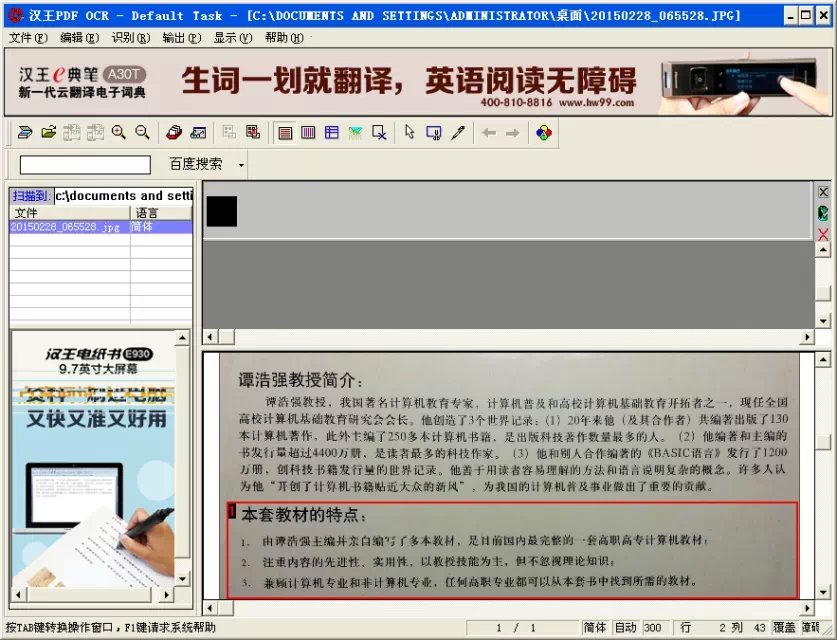Screen dimensions: 837x640
Task: Click the delete region icon with X
Action: tap(380, 133)
